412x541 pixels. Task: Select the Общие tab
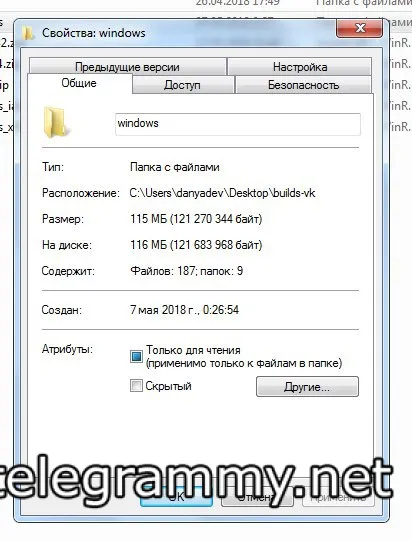pyautogui.click(x=79, y=83)
